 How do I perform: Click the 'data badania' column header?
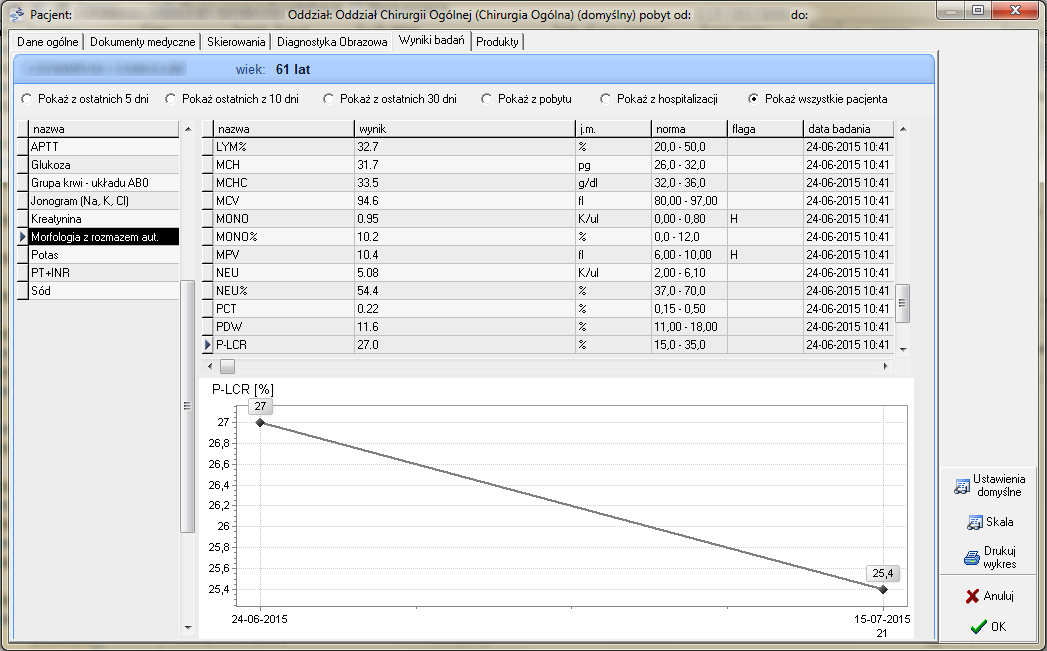pos(848,129)
